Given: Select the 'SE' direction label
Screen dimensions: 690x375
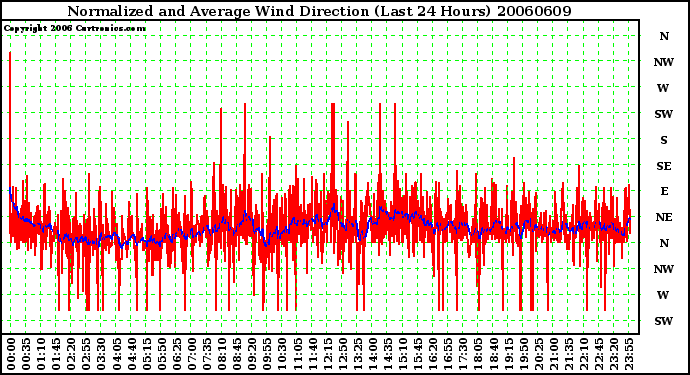Looking at the screenshot, I should click(664, 166).
